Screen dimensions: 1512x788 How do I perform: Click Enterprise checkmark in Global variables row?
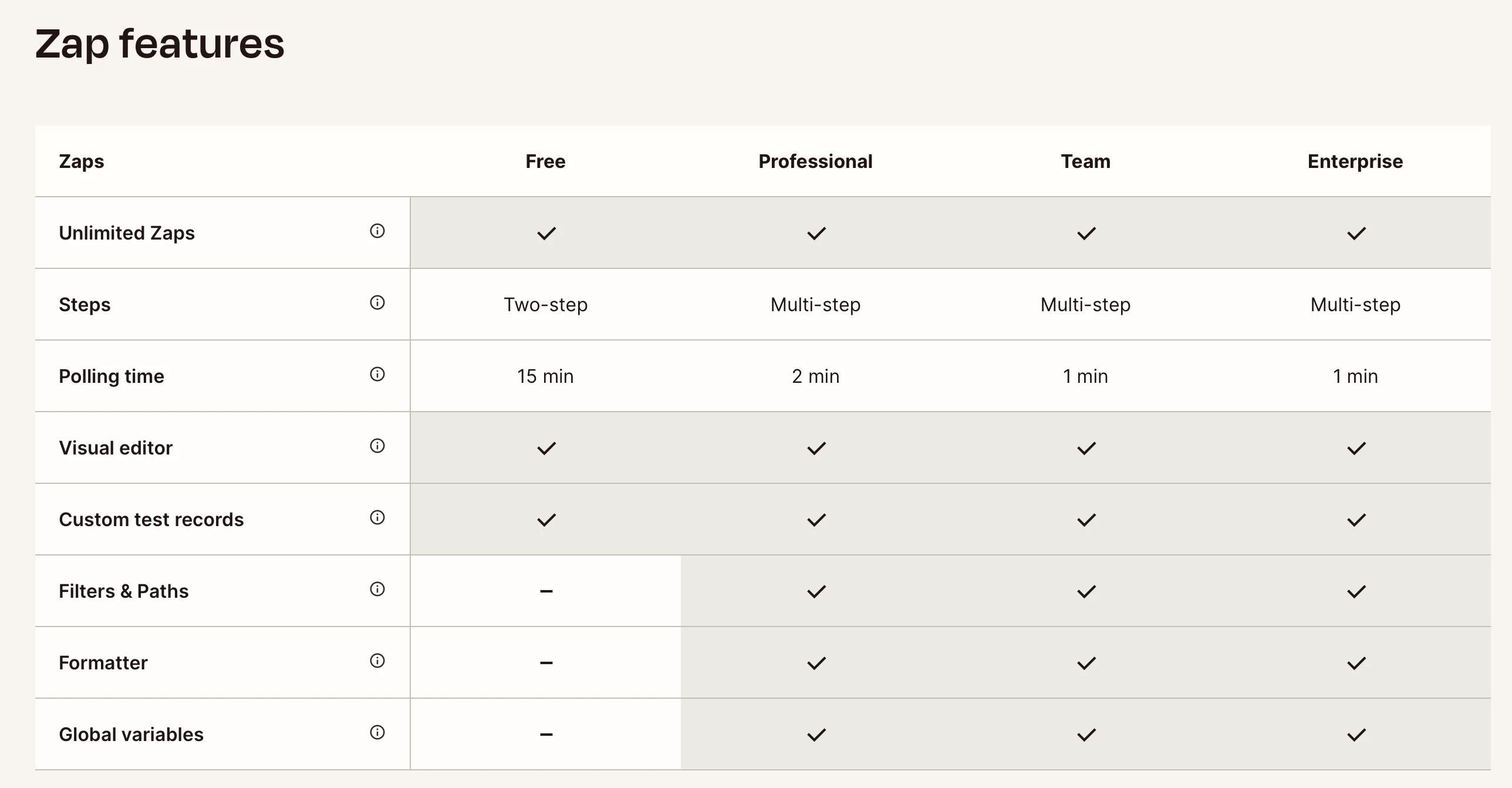(x=1356, y=735)
